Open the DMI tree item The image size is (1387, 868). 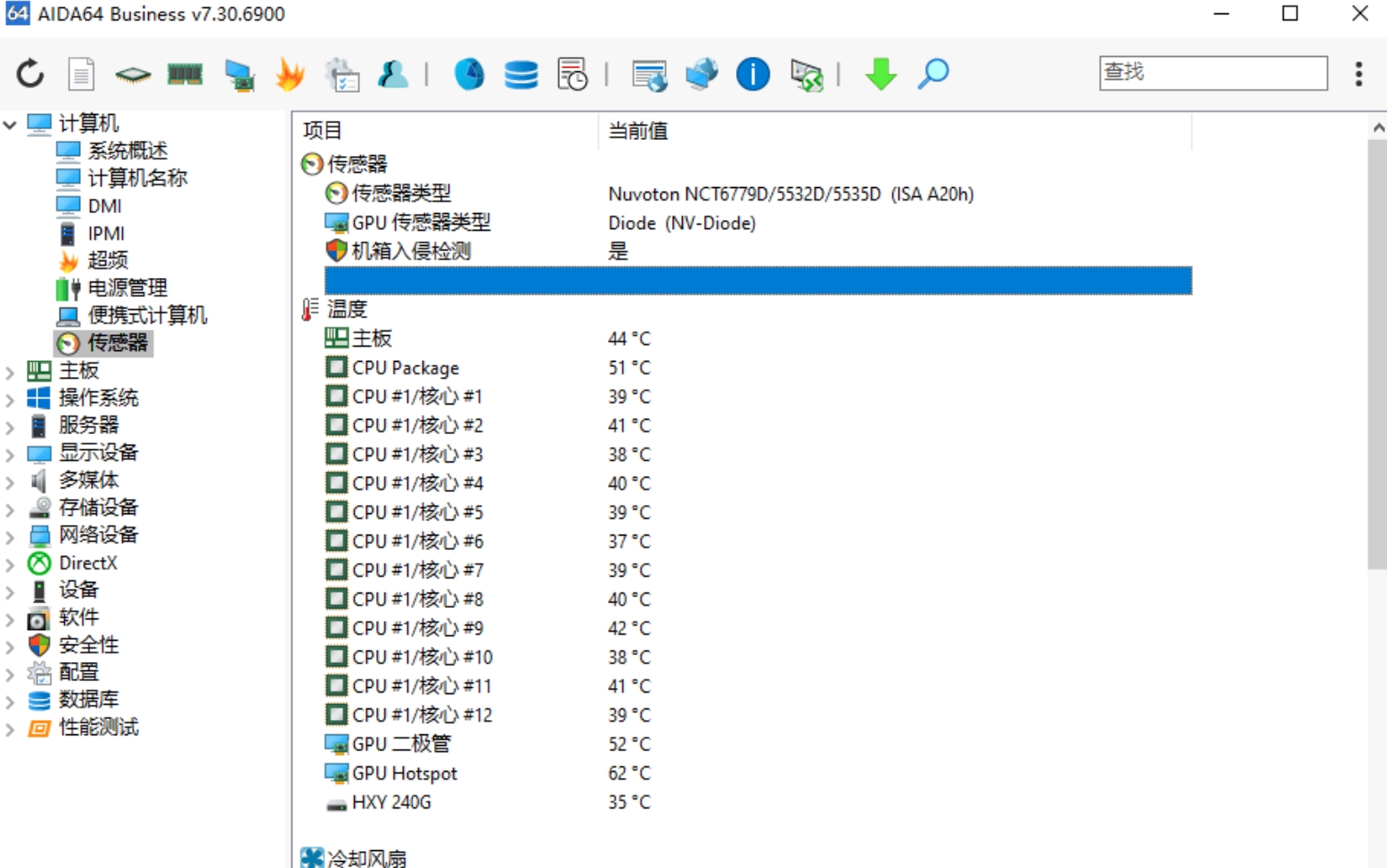point(104,206)
